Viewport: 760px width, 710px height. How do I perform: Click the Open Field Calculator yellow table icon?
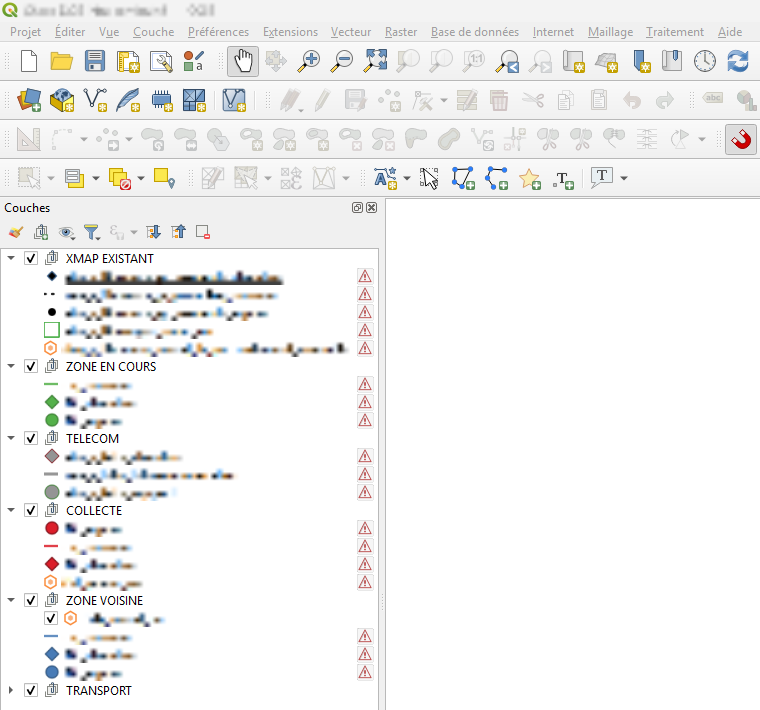74,178
